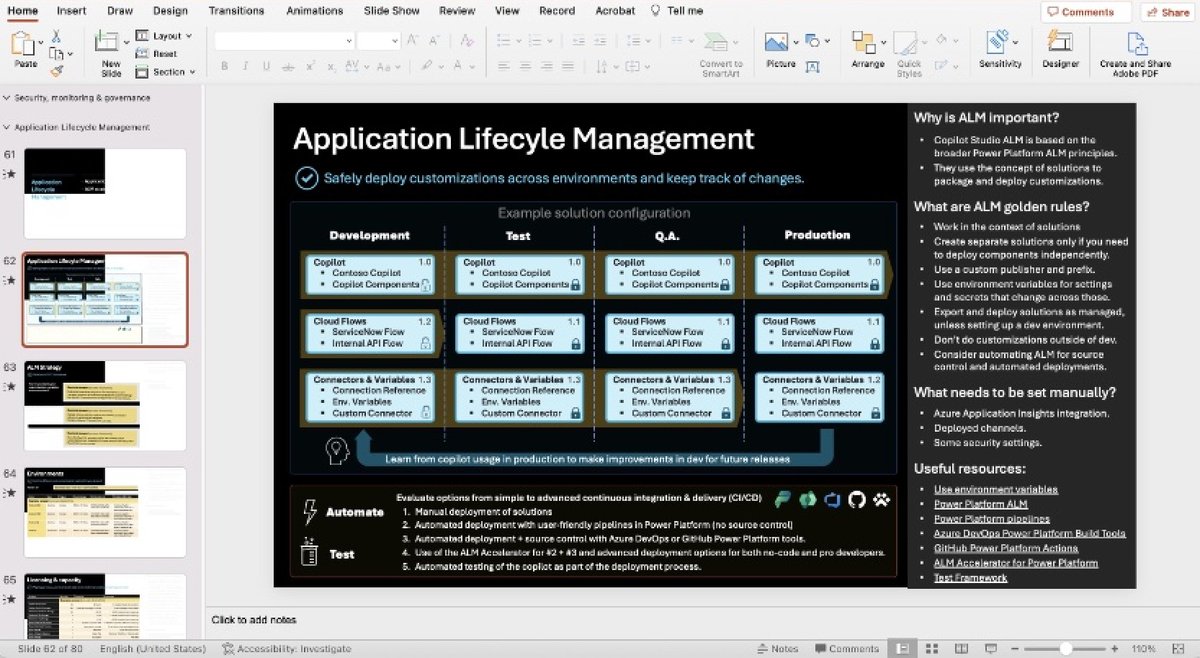This screenshot has height=658, width=1200.
Task: Open the Test Framework link
Action: (x=970, y=577)
